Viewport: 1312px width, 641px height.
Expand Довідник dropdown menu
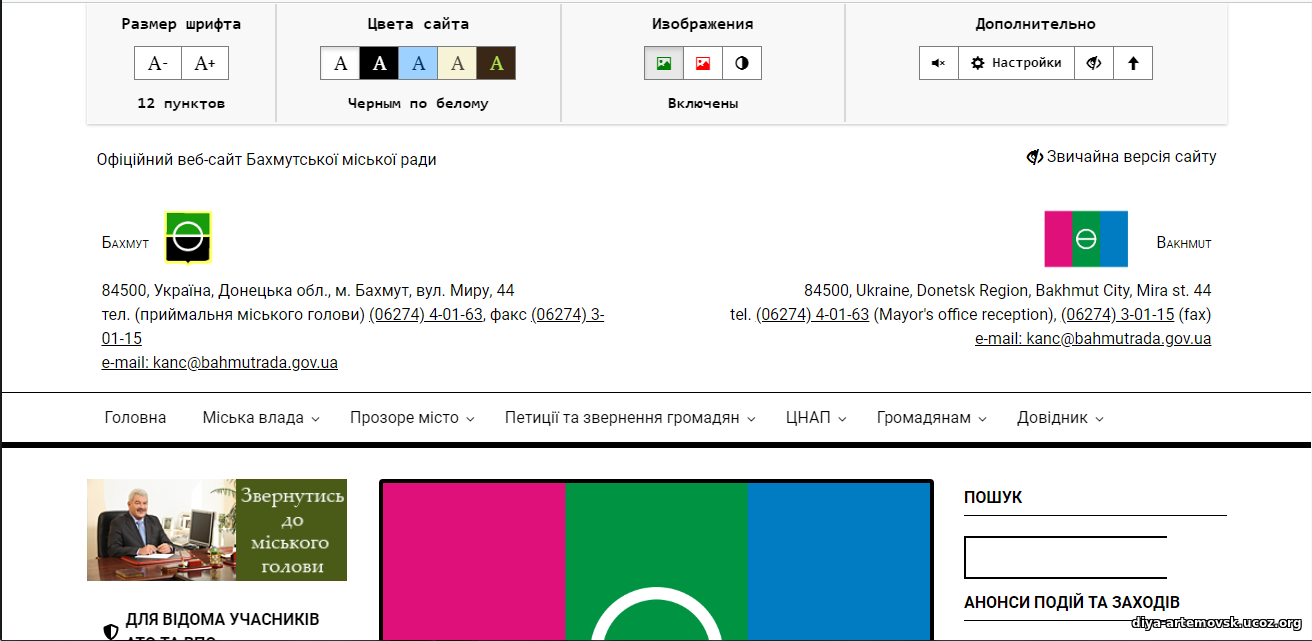[x=1060, y=418]
